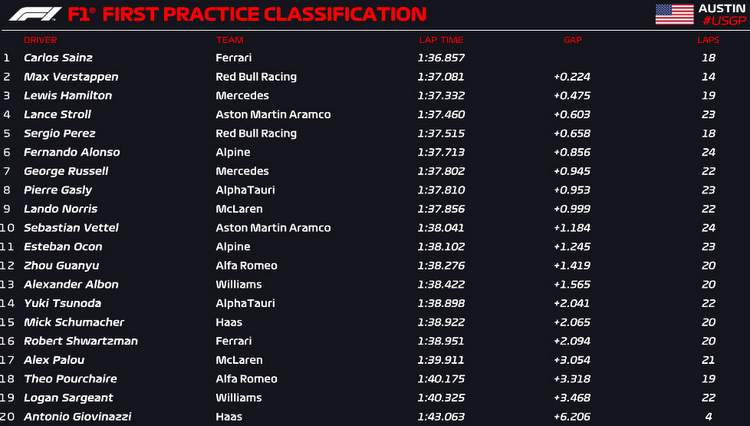750x426 pixels.
Task: Click Lando Norris's gap value +0.999
Action: pyautogui.click(x=571, y=209)
